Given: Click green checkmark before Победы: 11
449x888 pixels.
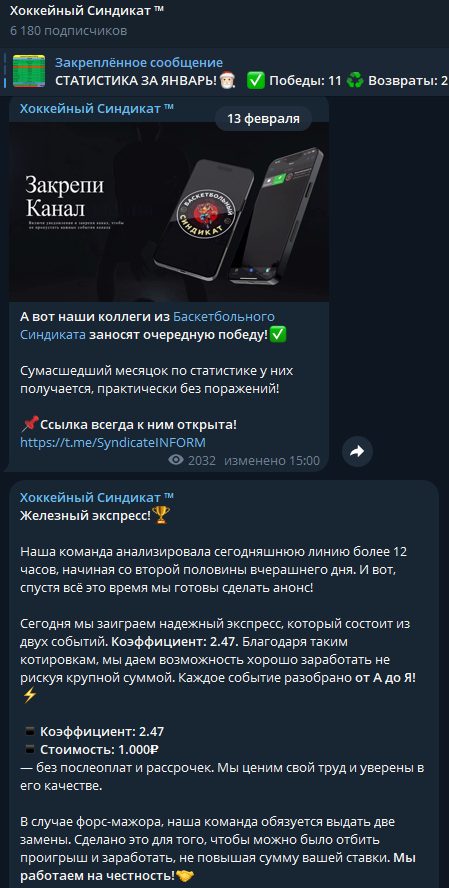Looking at the screenshot, I should coord(256,80).
